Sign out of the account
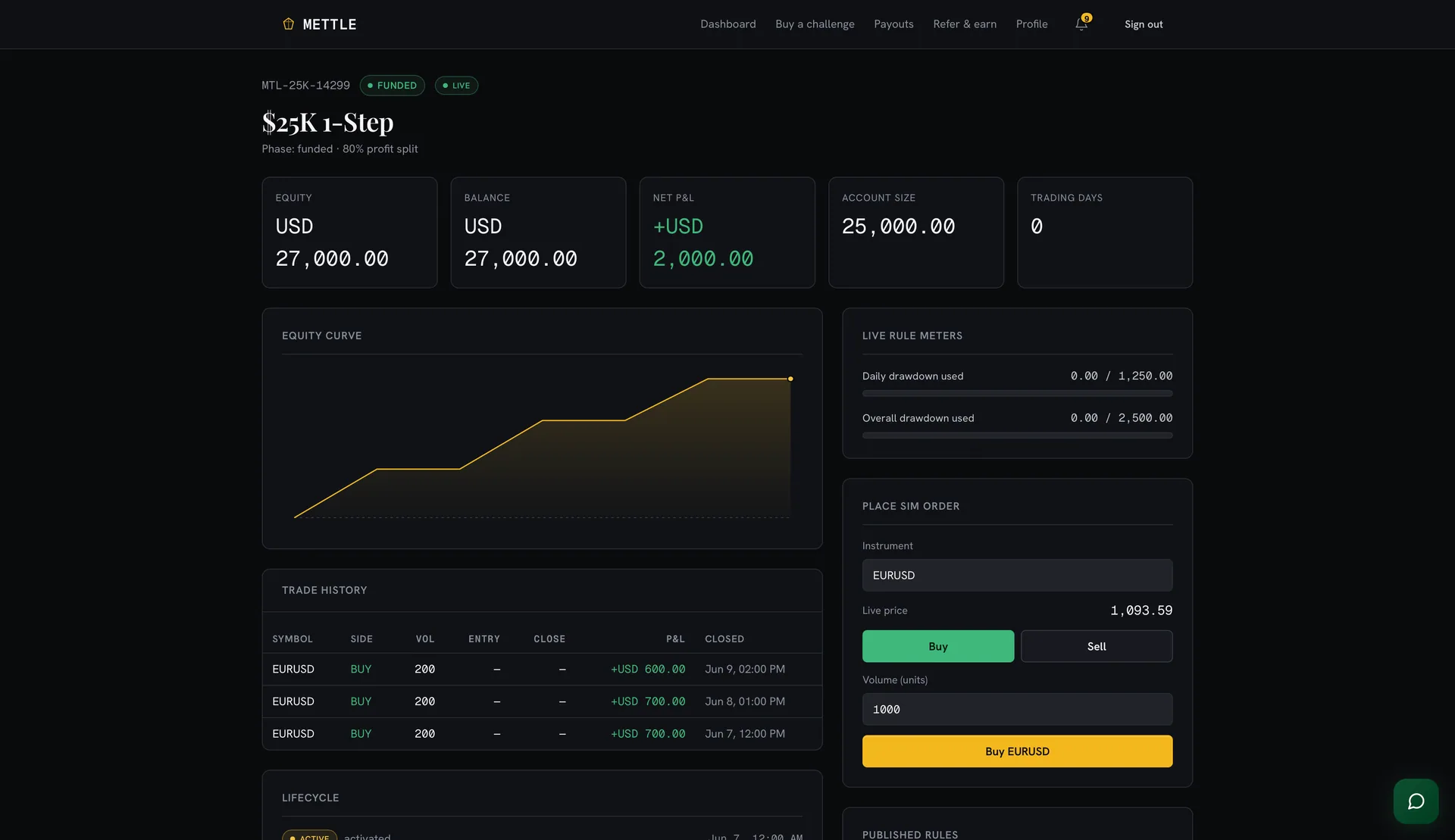Image resolution: width=1455 pixels, height=840 pixels. [x=1144, y=24]
